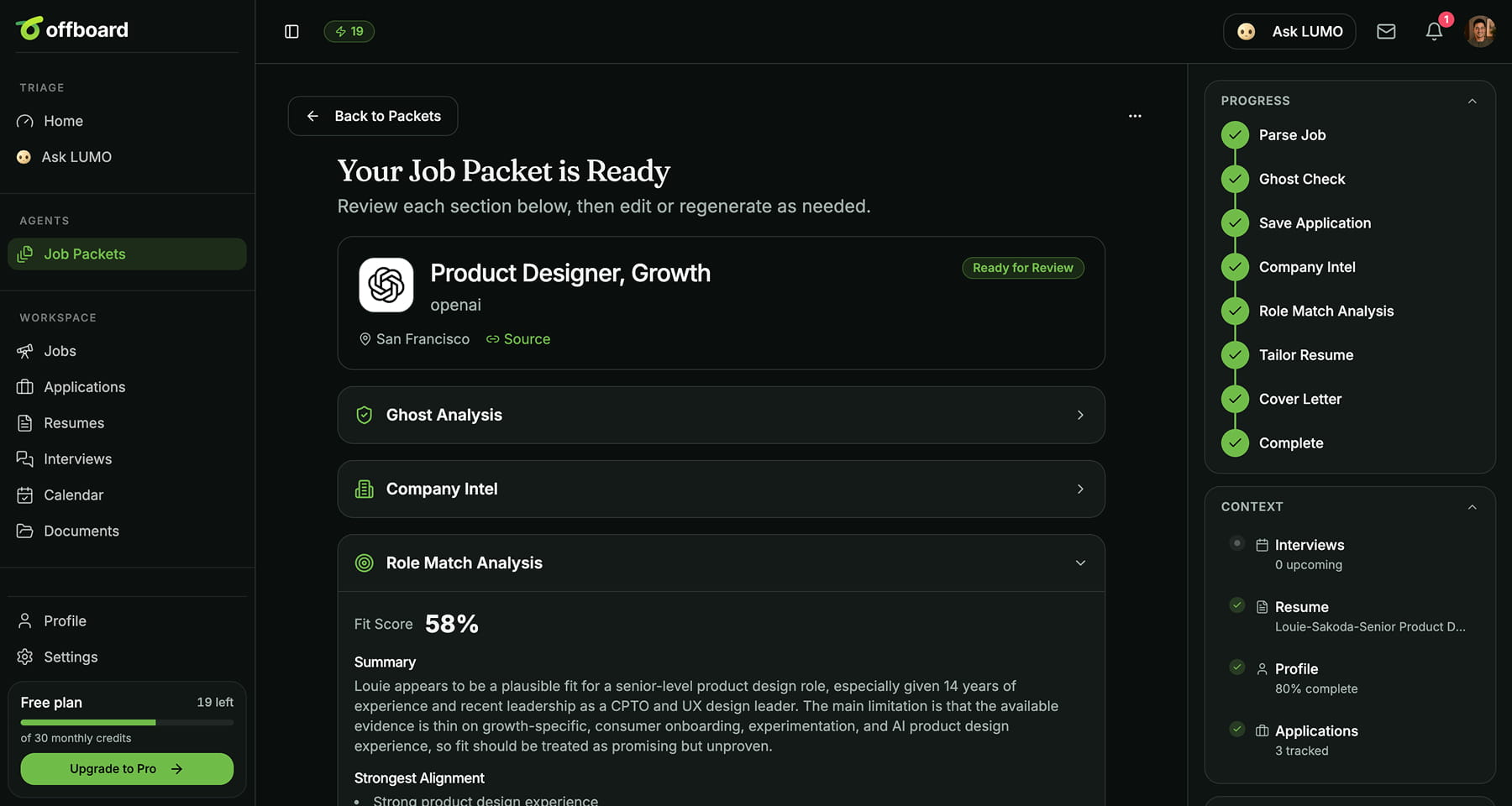Click the Ghost Analysis shield icon
Screen dimensions: 1512x806
pyautogui.click(x=364, y=415)
